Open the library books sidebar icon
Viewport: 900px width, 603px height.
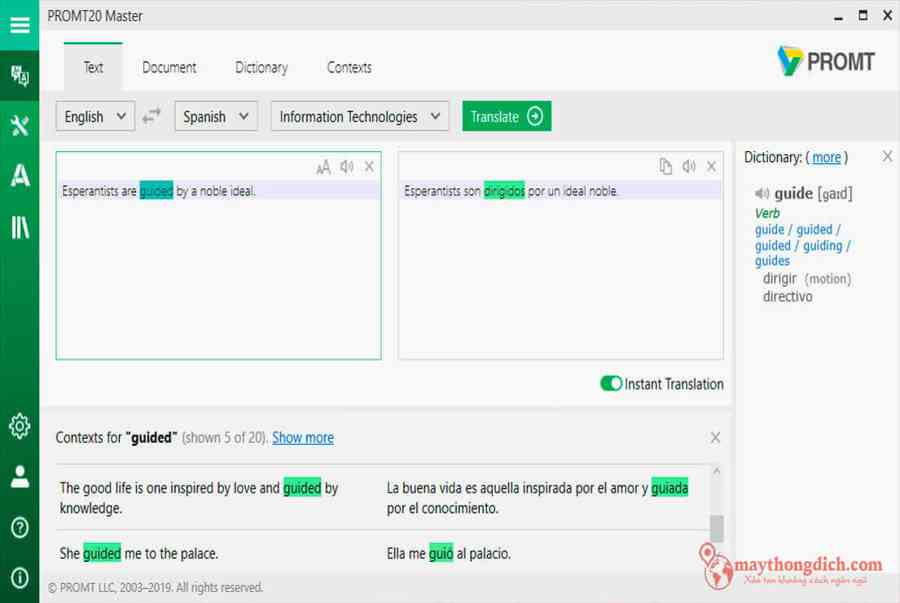(x=20, y=227)
